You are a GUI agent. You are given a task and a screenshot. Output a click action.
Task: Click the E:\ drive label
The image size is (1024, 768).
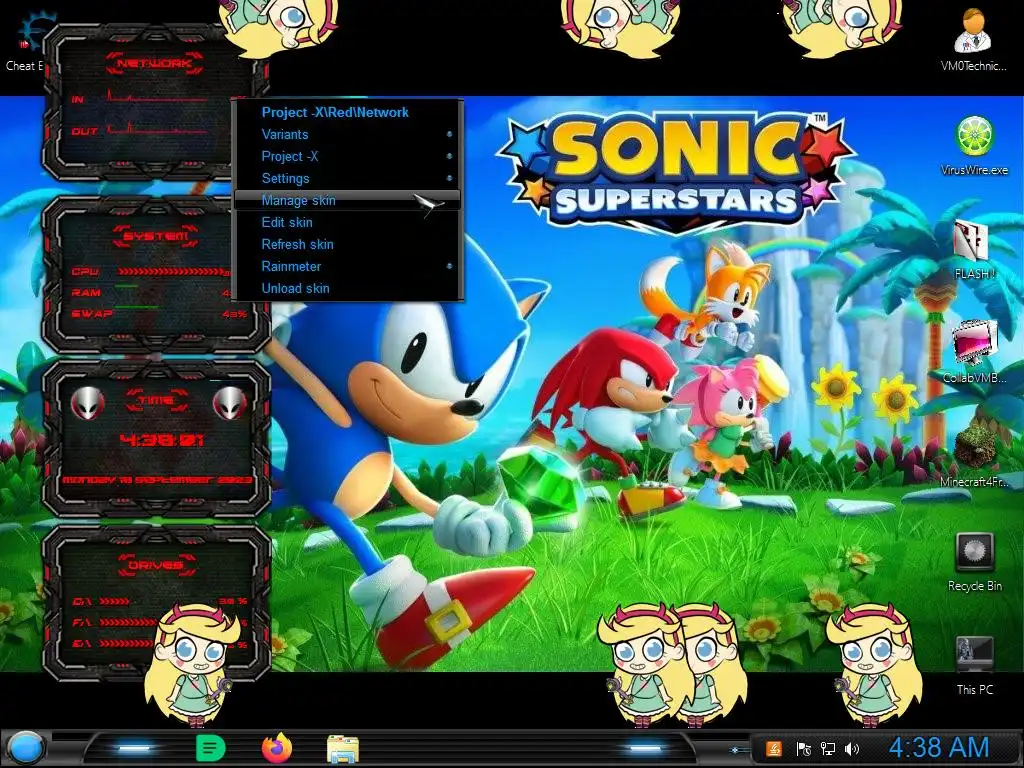pyautogui.click(x=82, y=644)
